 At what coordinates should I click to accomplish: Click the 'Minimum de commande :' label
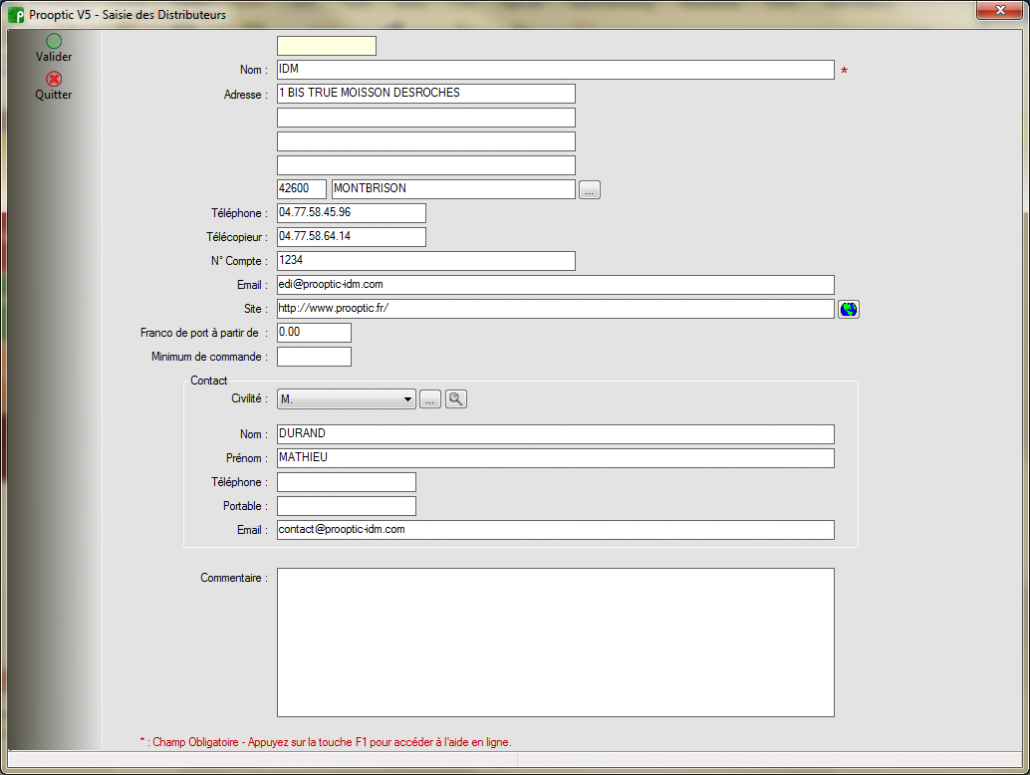coord(210,357)
